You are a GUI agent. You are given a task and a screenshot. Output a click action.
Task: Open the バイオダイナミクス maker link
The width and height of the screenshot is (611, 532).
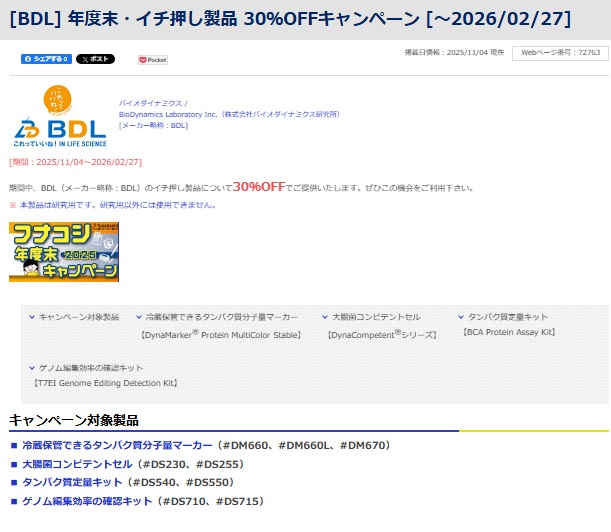[x=153, y=103]
